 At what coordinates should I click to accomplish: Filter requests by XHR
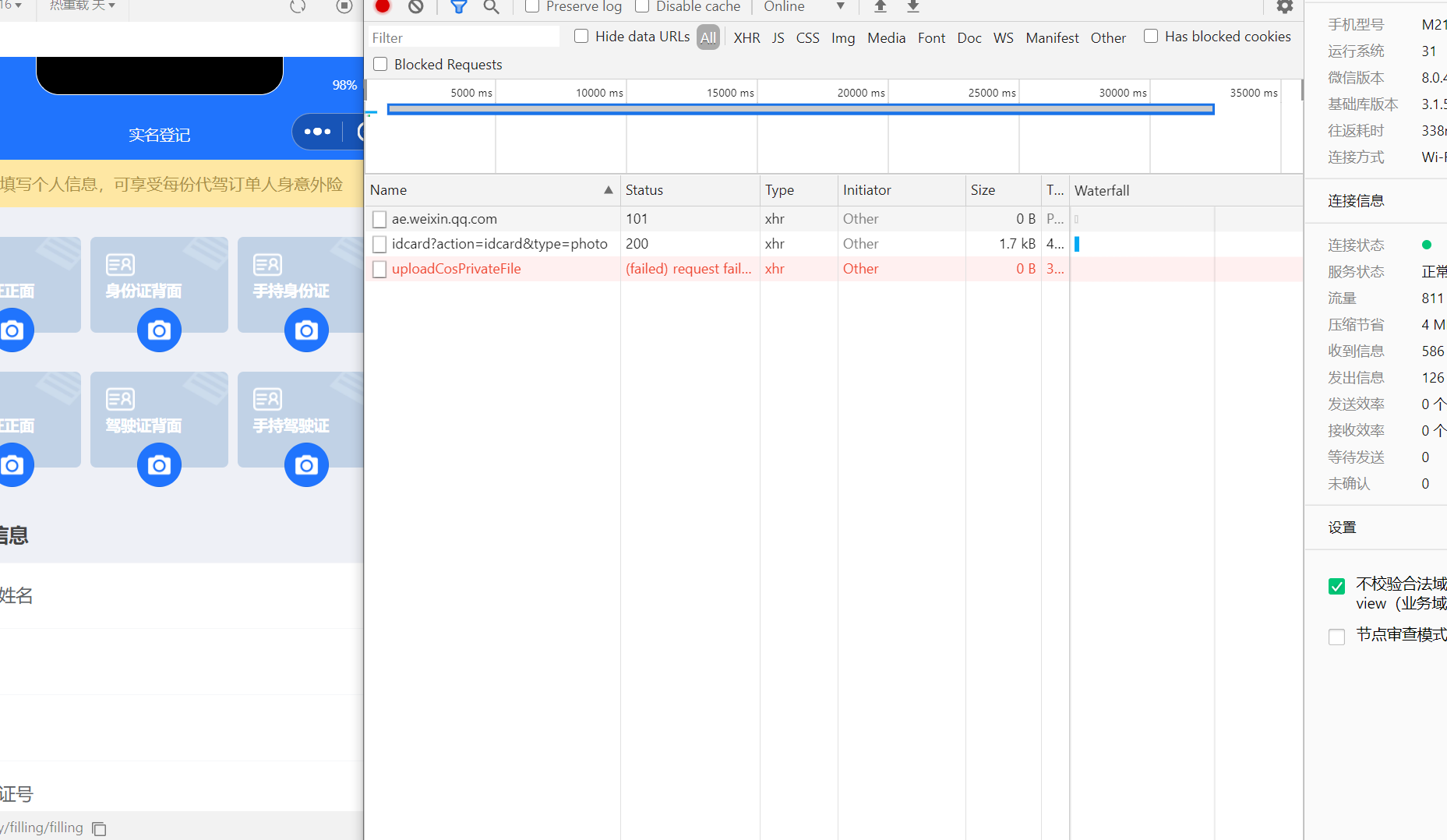tap(746, 37)
